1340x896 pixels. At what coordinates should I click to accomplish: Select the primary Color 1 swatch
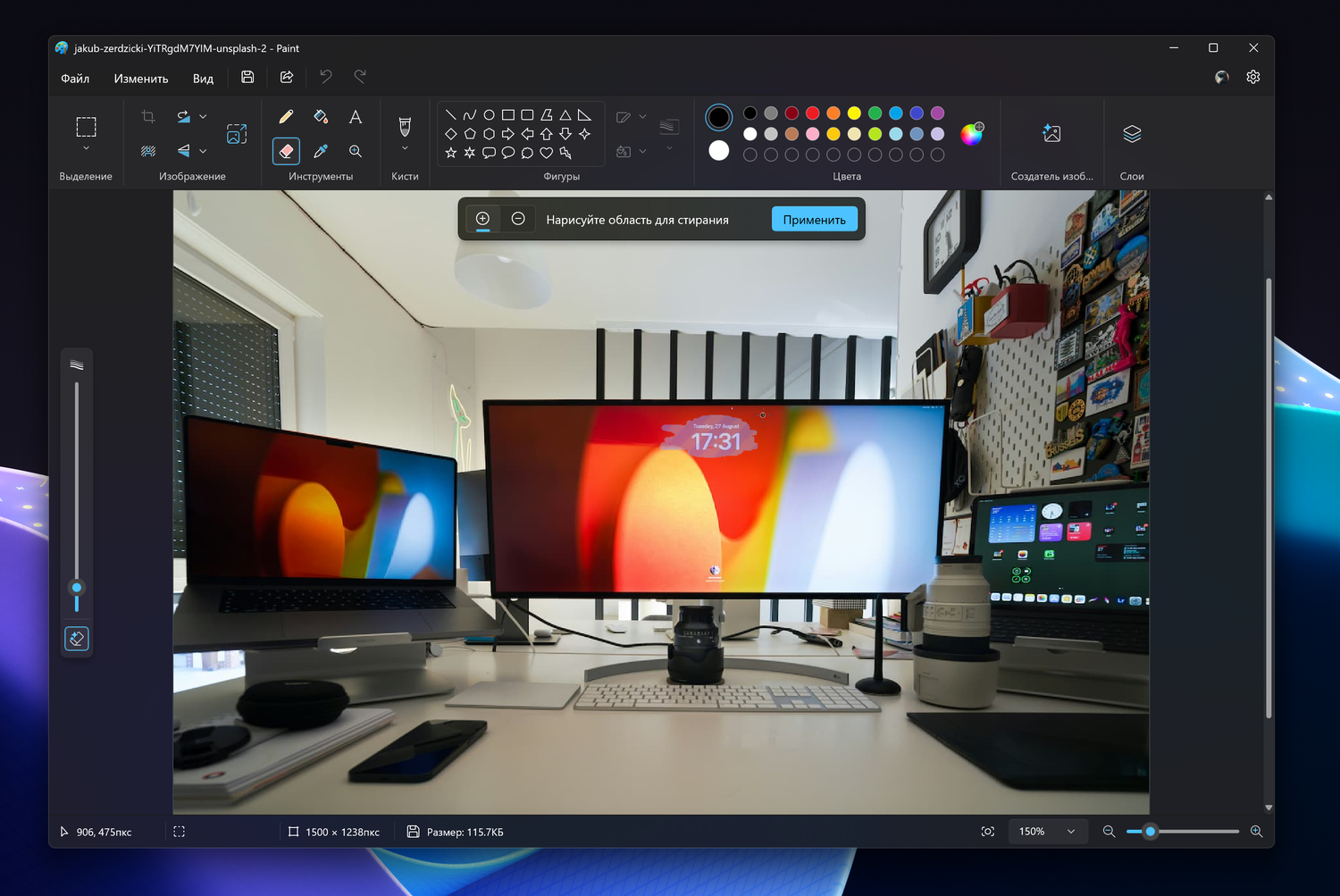[719, 117]
